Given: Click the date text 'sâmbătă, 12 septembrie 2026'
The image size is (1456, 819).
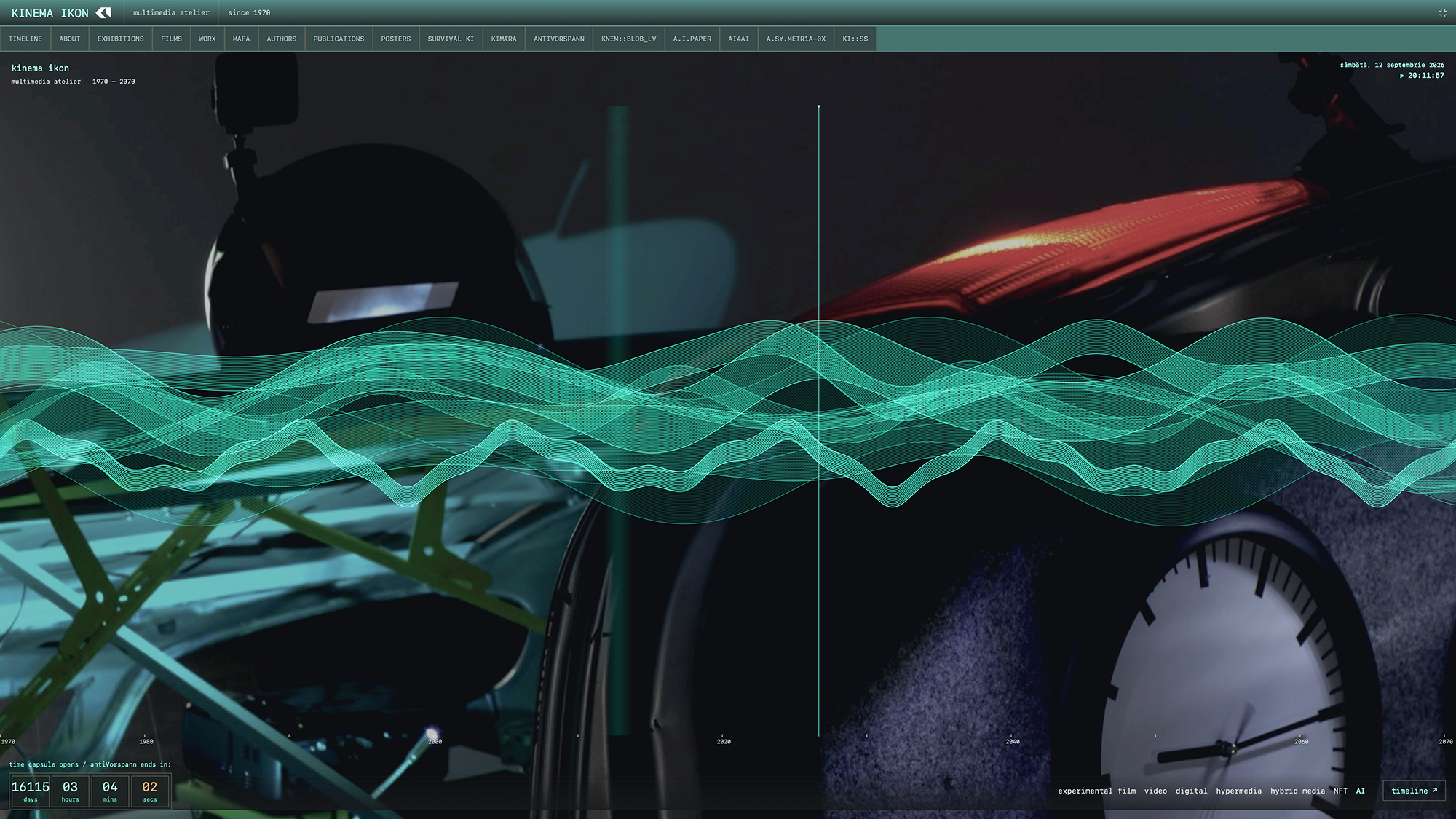Looking at the screenshot, I should [x=1392, y=65].
